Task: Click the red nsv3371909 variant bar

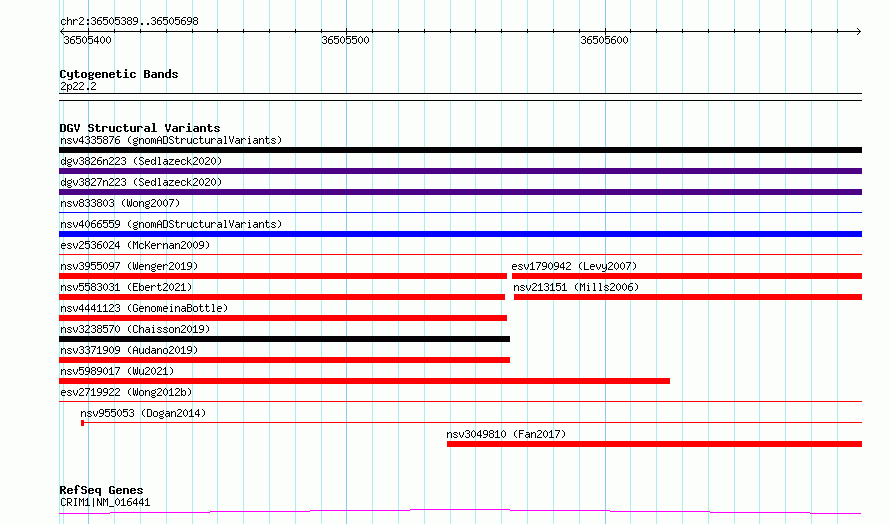Action: (284, 360)
